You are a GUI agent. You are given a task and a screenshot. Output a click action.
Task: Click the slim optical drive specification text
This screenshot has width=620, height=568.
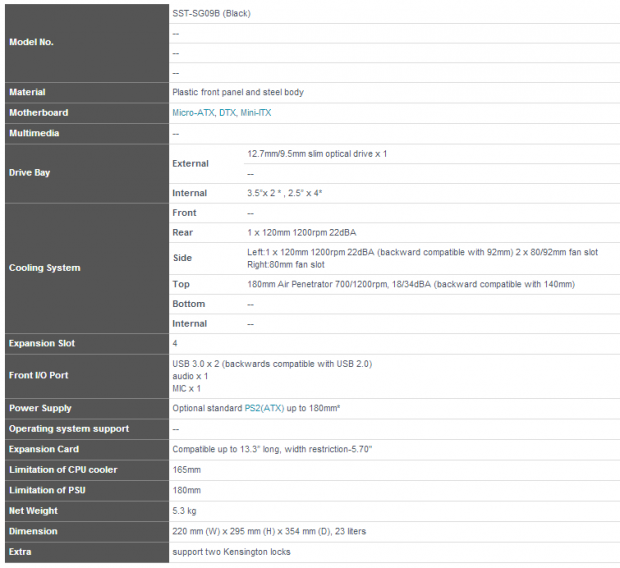pyautogui.click(x=317, y=154)
